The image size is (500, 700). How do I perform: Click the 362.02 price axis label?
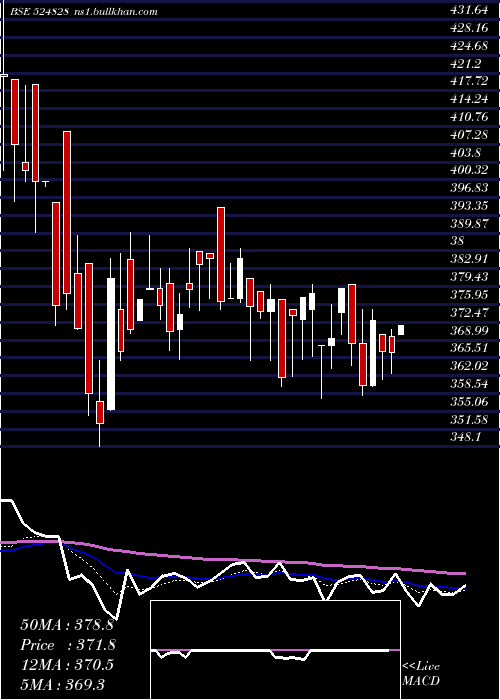point(469,366)
